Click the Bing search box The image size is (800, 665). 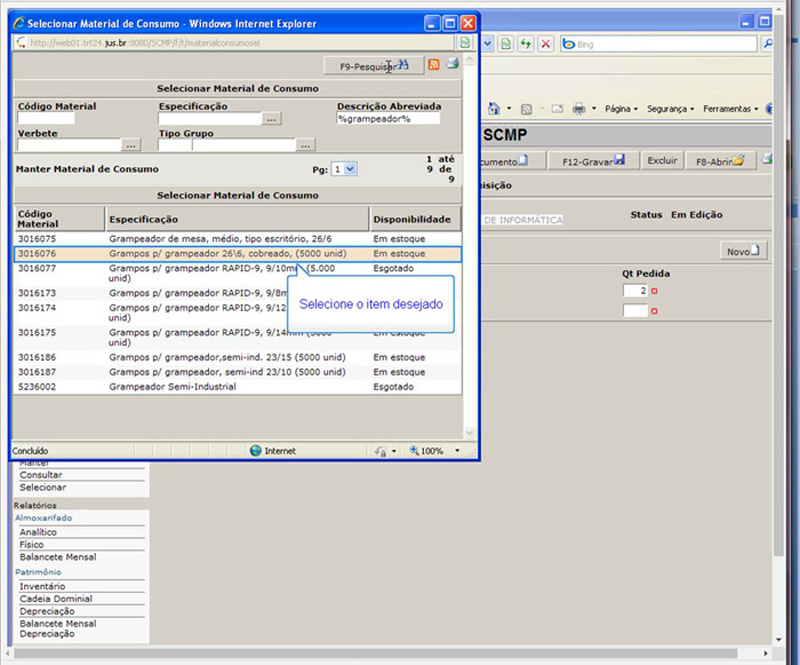pyautogui.click(x=659, y=44)
